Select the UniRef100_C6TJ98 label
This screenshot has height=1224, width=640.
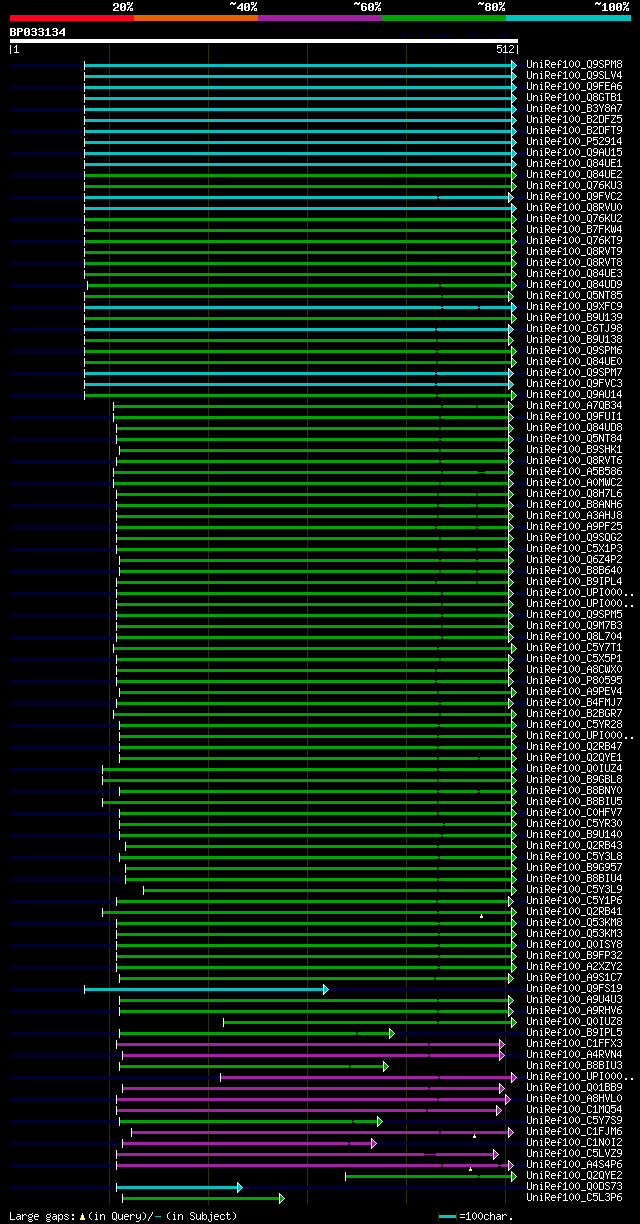tap(574, 328)
